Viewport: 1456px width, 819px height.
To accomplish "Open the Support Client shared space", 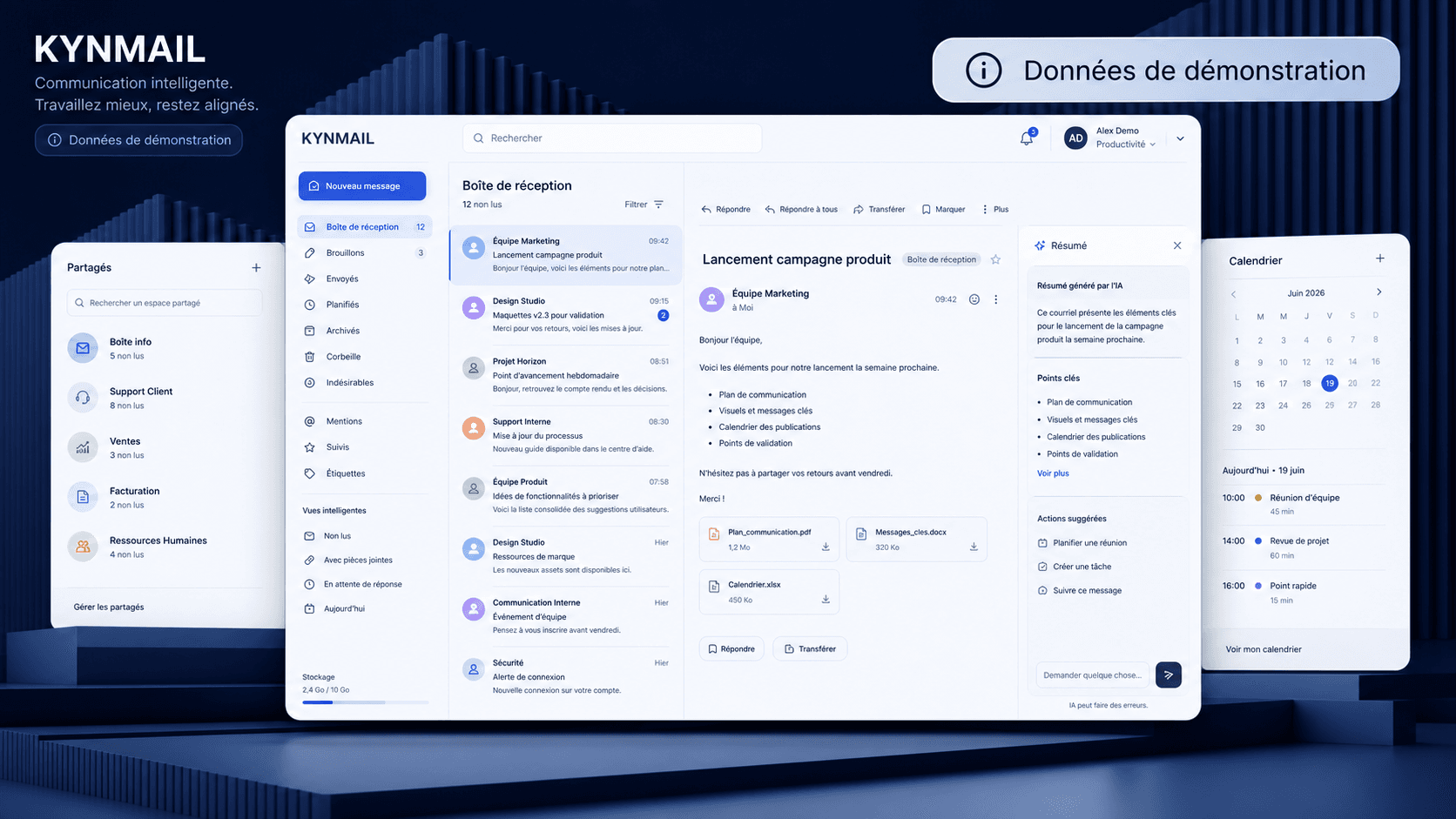I will 164,398.
